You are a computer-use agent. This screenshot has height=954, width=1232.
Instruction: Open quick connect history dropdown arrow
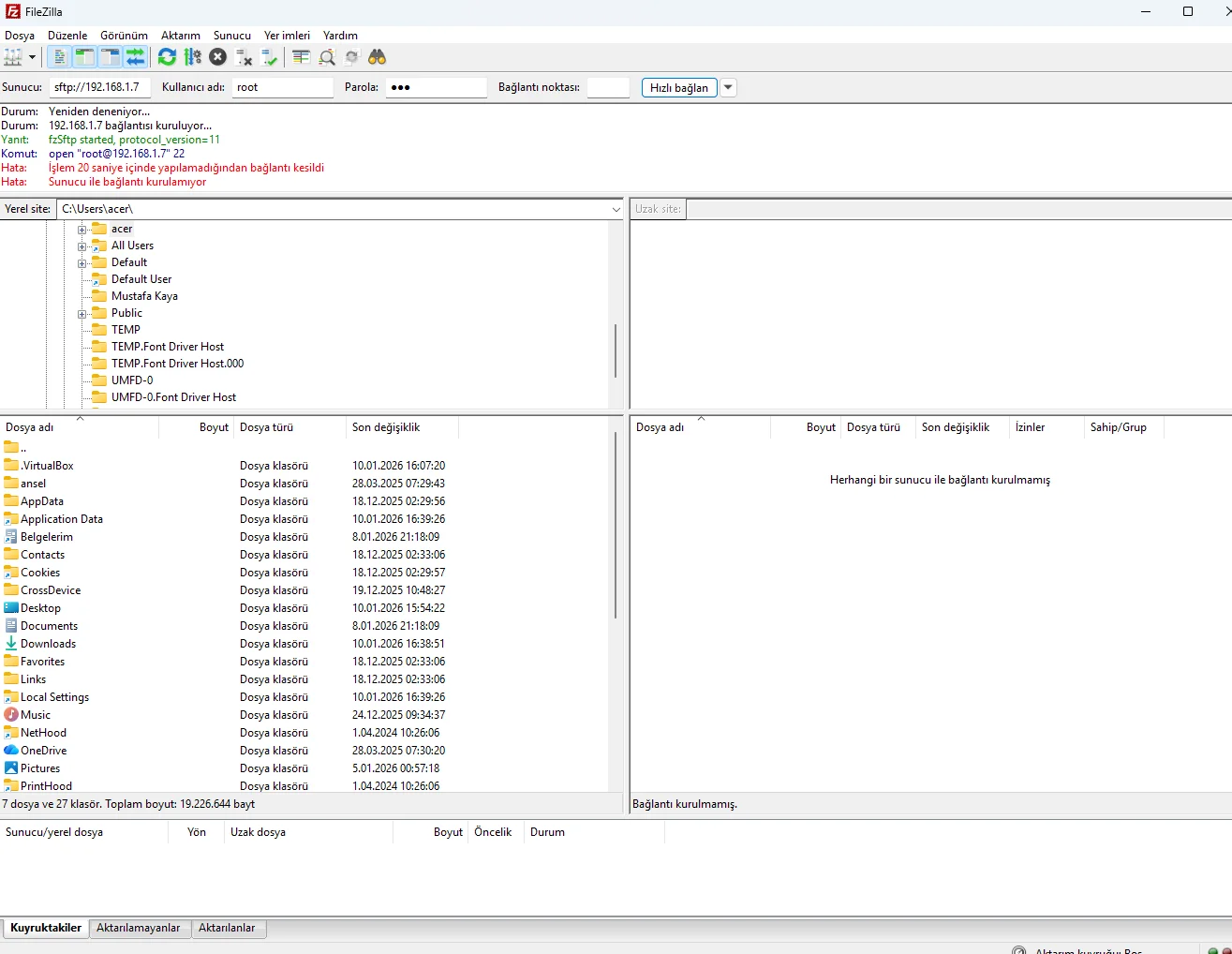click(x=729, y=87)
